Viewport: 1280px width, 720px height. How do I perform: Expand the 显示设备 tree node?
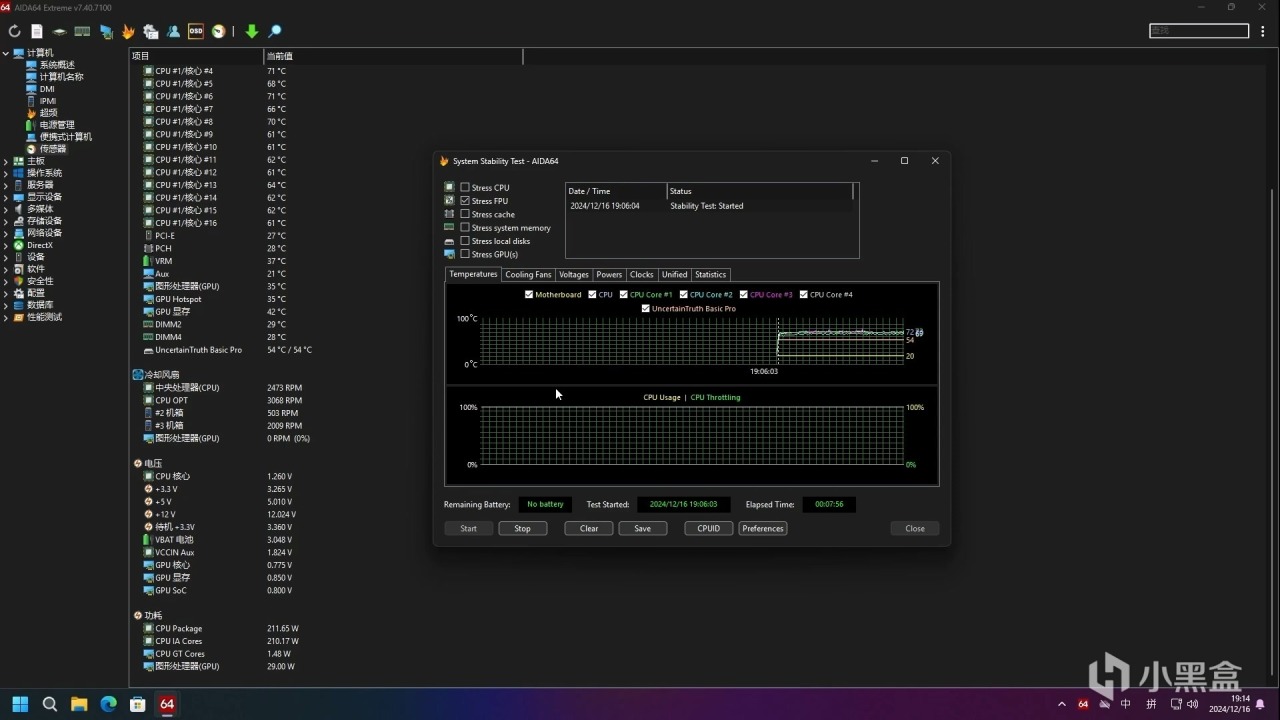(x=6, y=197)
